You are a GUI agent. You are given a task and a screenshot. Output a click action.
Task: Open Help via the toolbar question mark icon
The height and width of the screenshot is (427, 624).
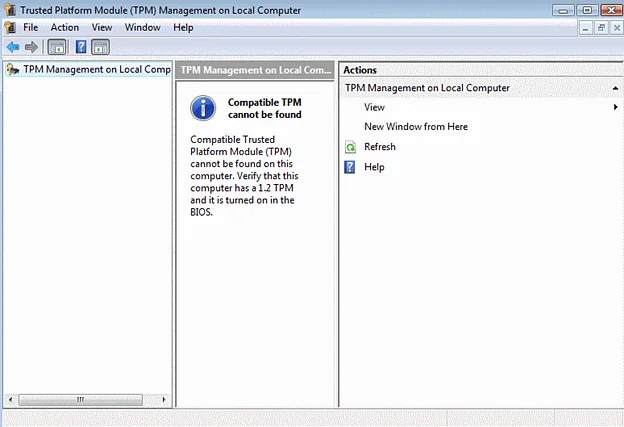pos(81,47)
